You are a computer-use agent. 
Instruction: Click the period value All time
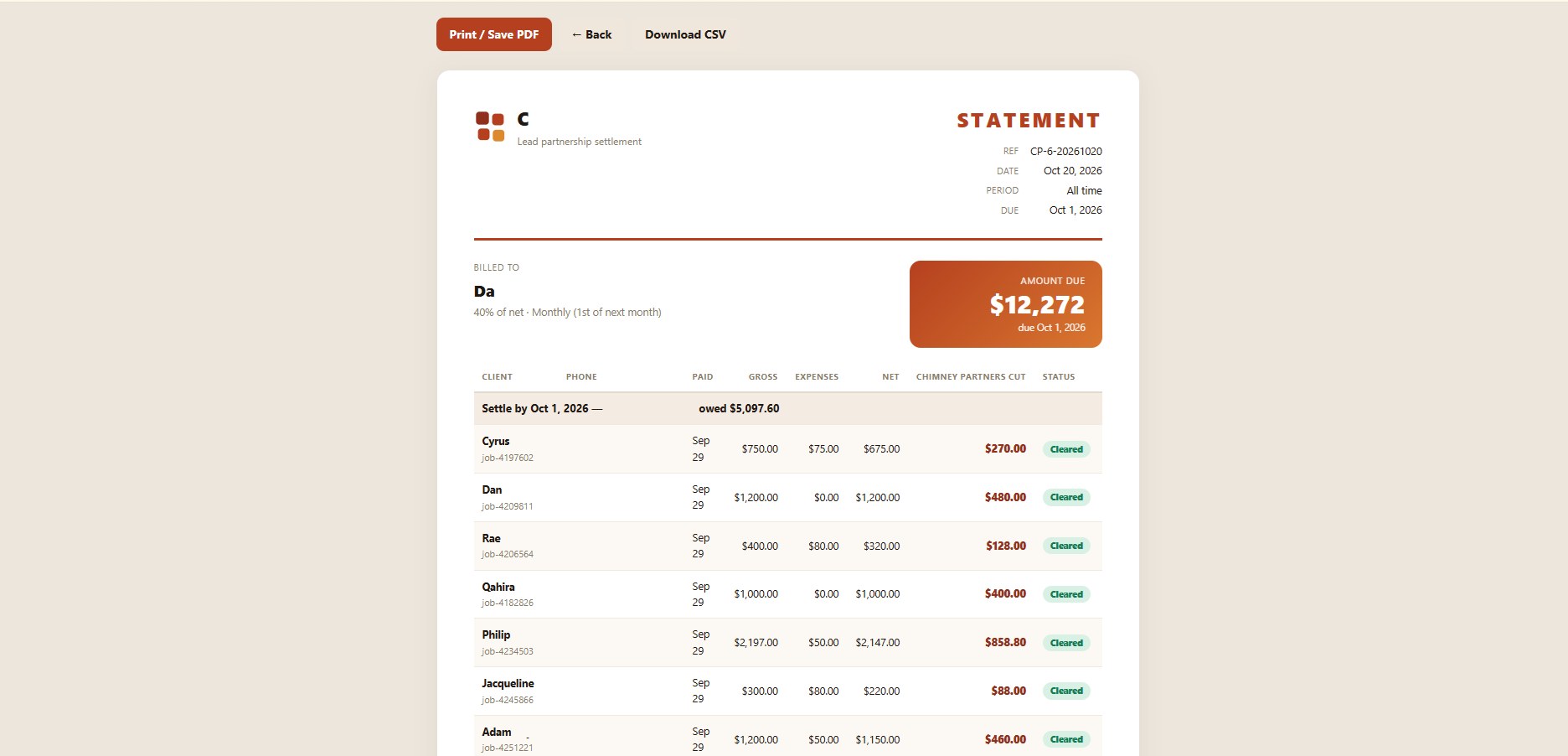point(1084,191)
